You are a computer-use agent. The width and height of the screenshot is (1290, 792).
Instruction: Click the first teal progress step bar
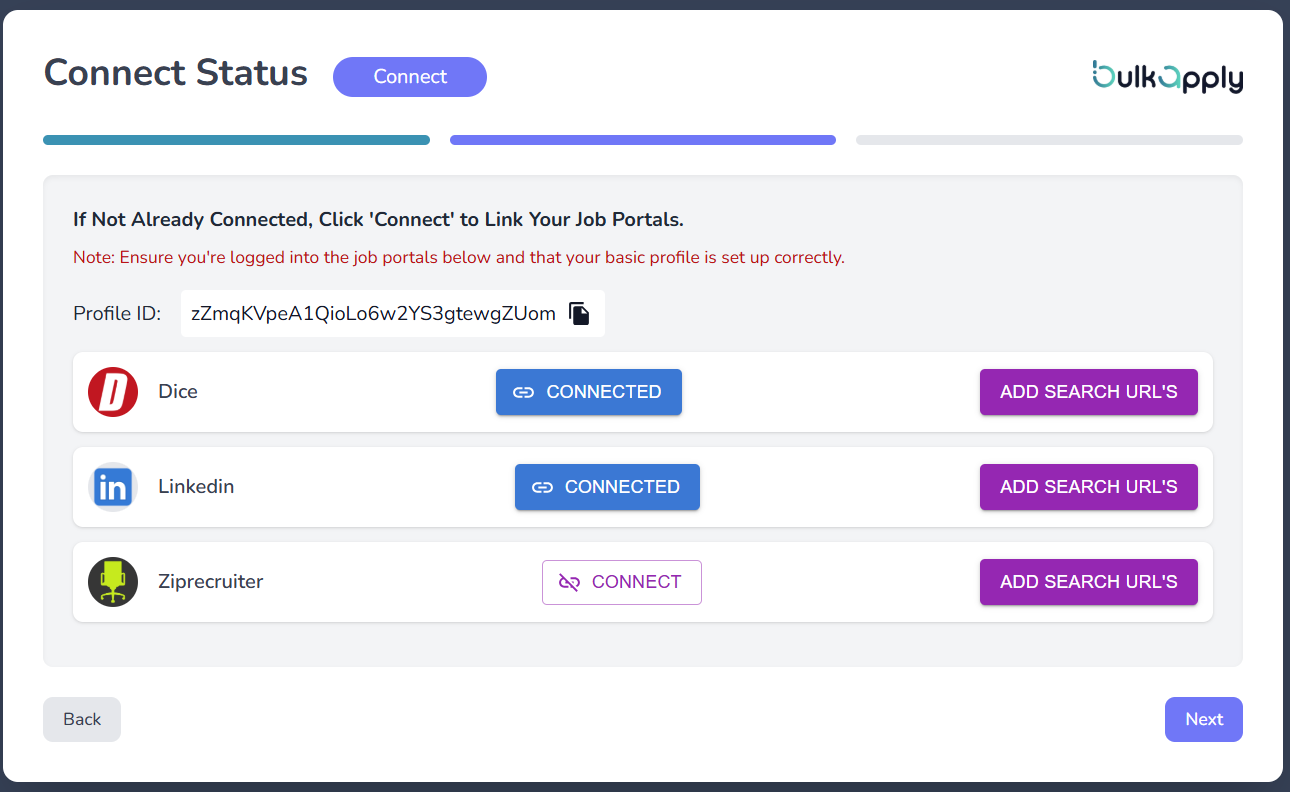tap(236, 140)
